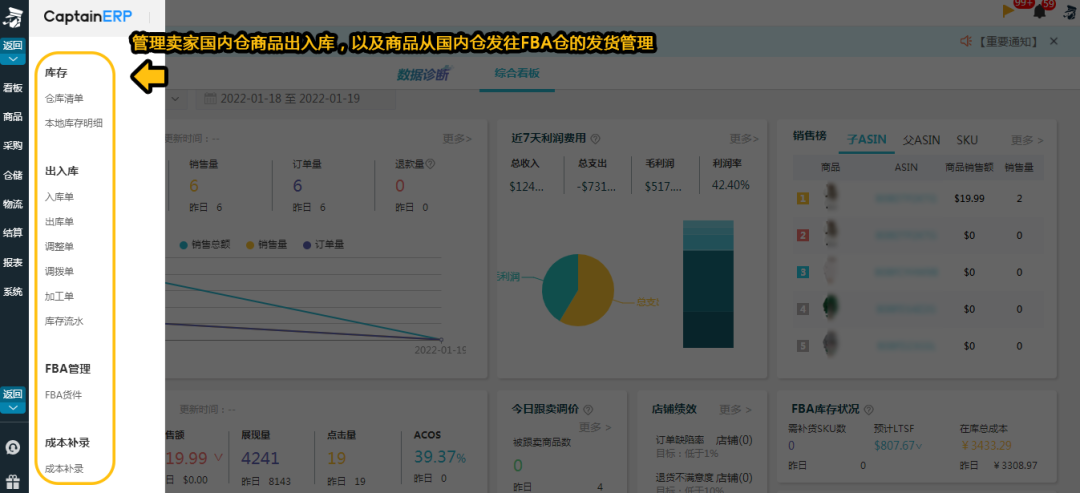This screenshot has width=1080, height=493.
Task: Toggle the 订单量 series in the chart legend
Action: pyautogui.click(x=324, y=244)
